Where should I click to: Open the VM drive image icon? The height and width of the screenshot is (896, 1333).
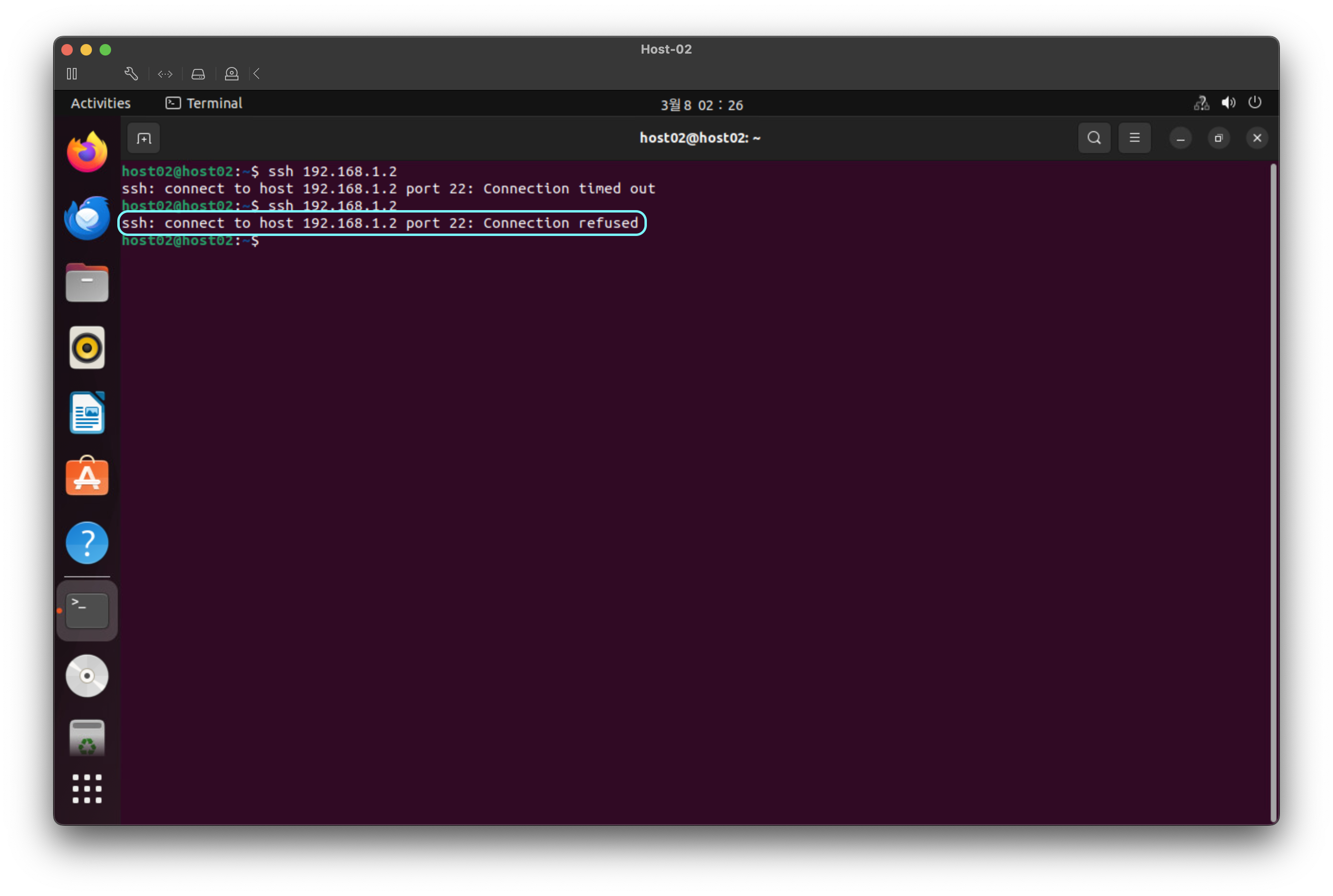(x=198, y=74)
